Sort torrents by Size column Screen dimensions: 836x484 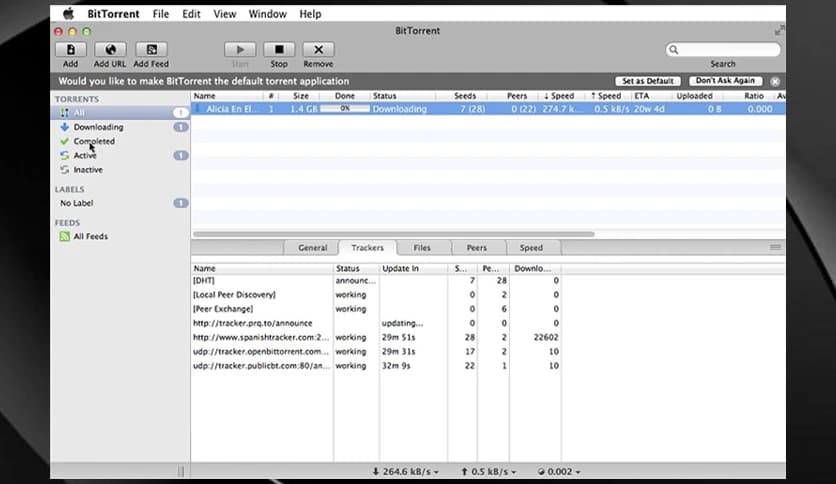pyautogui.click(x=301, y=96)
